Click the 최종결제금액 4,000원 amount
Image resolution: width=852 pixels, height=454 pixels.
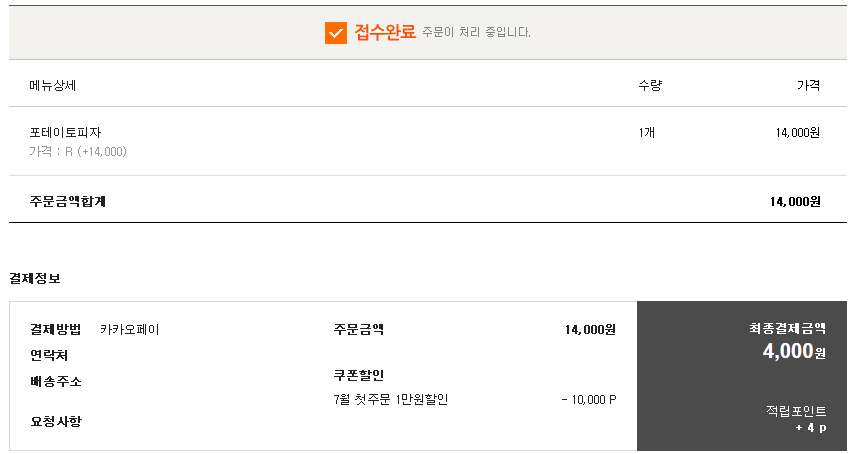[x=794, y=351]
